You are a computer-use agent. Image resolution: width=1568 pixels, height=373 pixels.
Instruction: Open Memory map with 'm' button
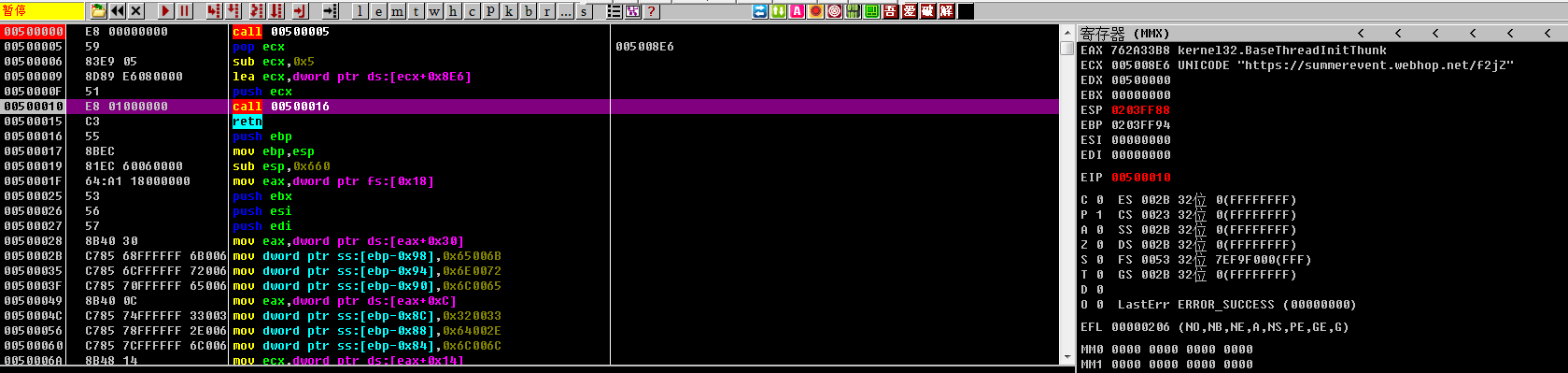(398, 11)
